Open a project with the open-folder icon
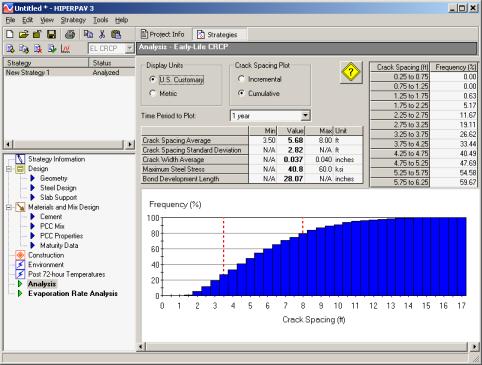The height and width of the screenshot is (365, 482). [23, 34]
